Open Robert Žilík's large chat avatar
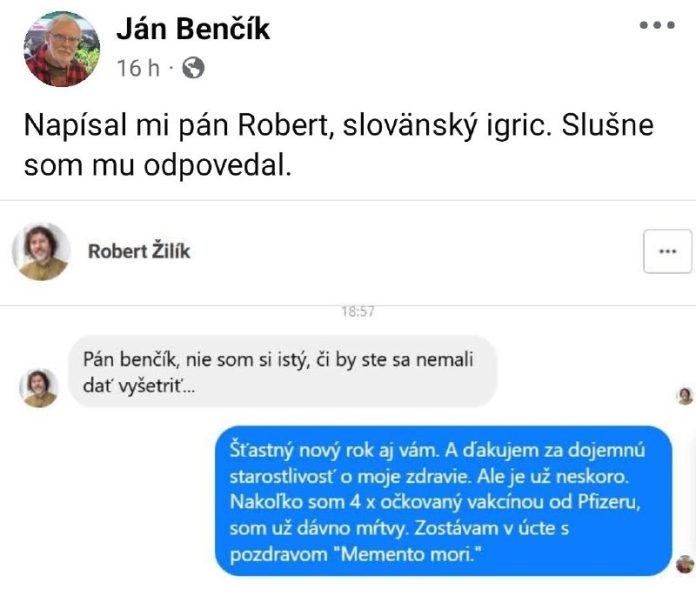 coord(41,252)
